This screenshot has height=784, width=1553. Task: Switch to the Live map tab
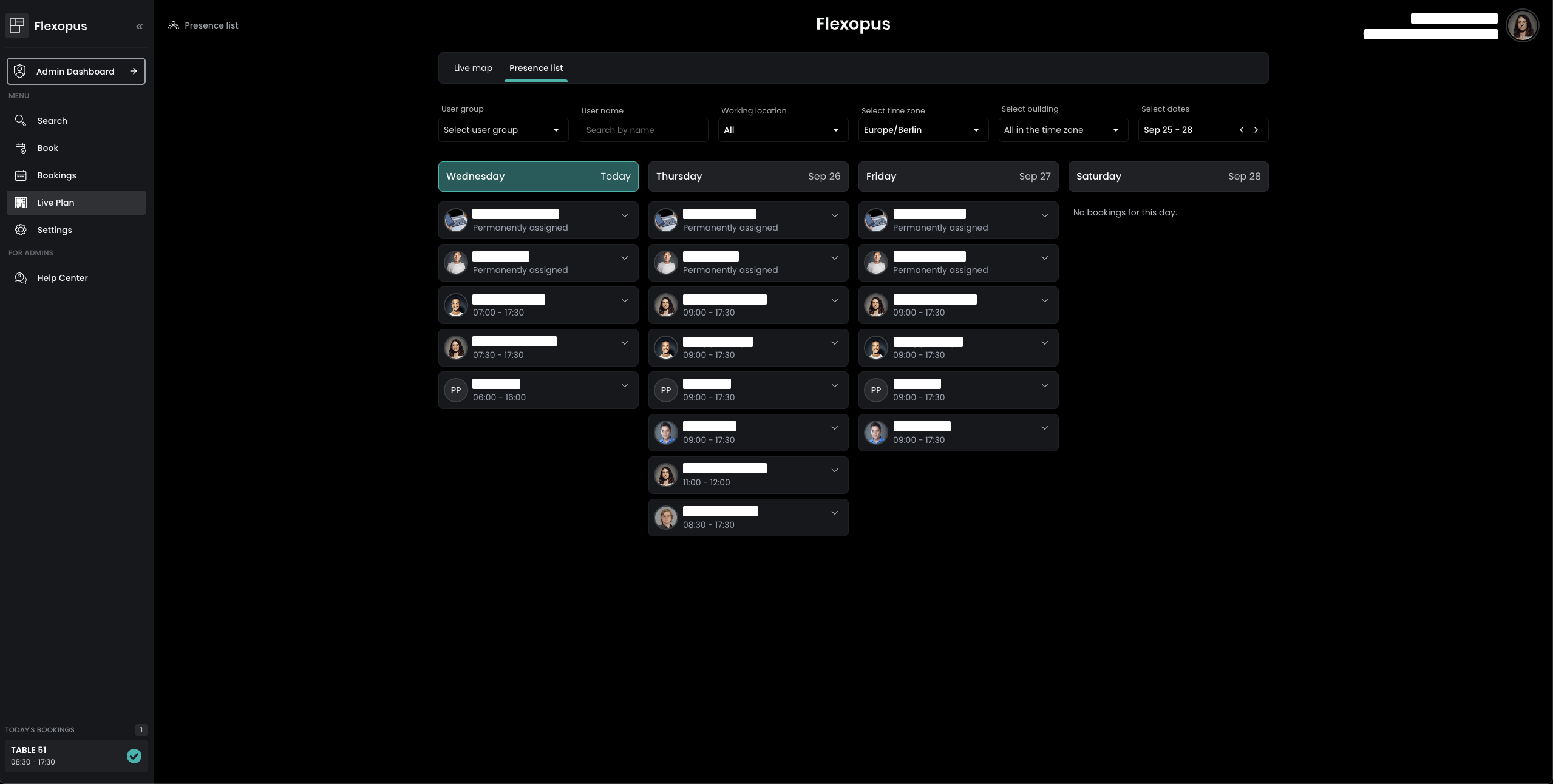click(x=473, y=68)
